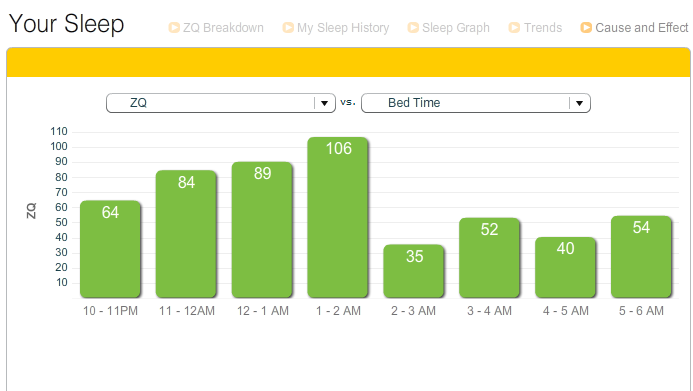Select the 106 bar for 1 - 2 AM
Image resolution: width=693 pixels, height=391 pixels.
pos(338,217)
